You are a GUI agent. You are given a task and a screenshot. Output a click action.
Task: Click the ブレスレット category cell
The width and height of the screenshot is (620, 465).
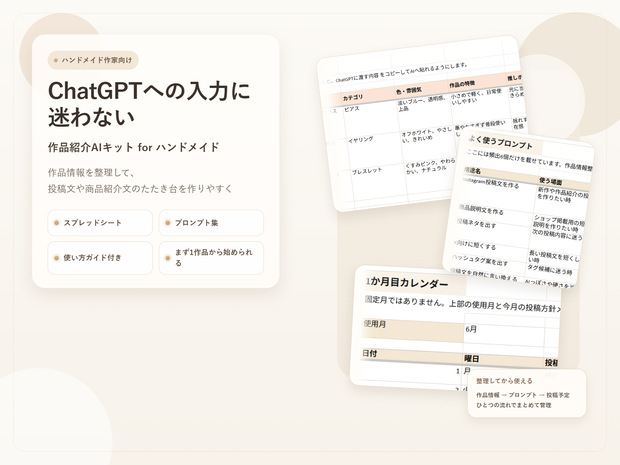point(367,172)
